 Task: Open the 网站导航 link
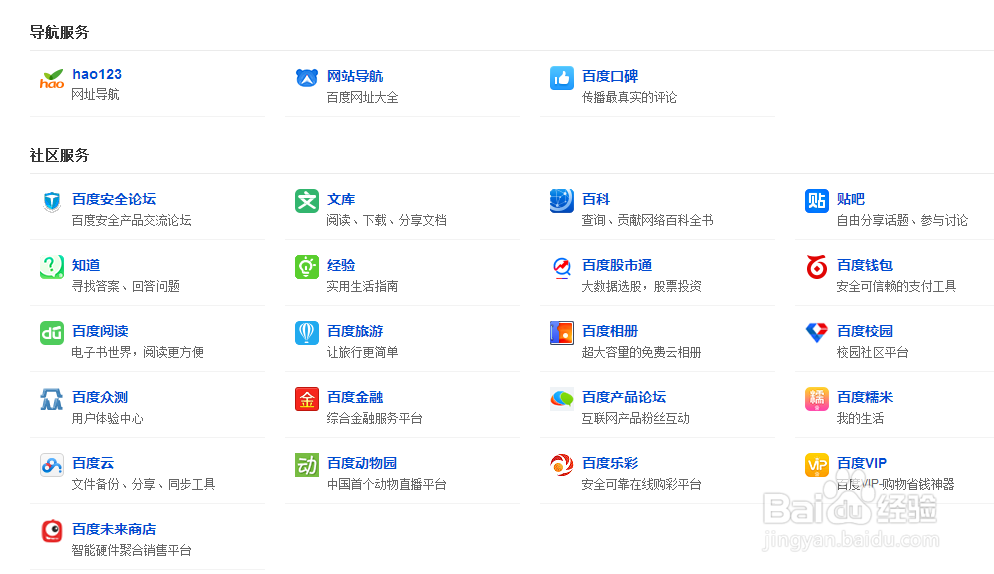click(x=355, y=76)
